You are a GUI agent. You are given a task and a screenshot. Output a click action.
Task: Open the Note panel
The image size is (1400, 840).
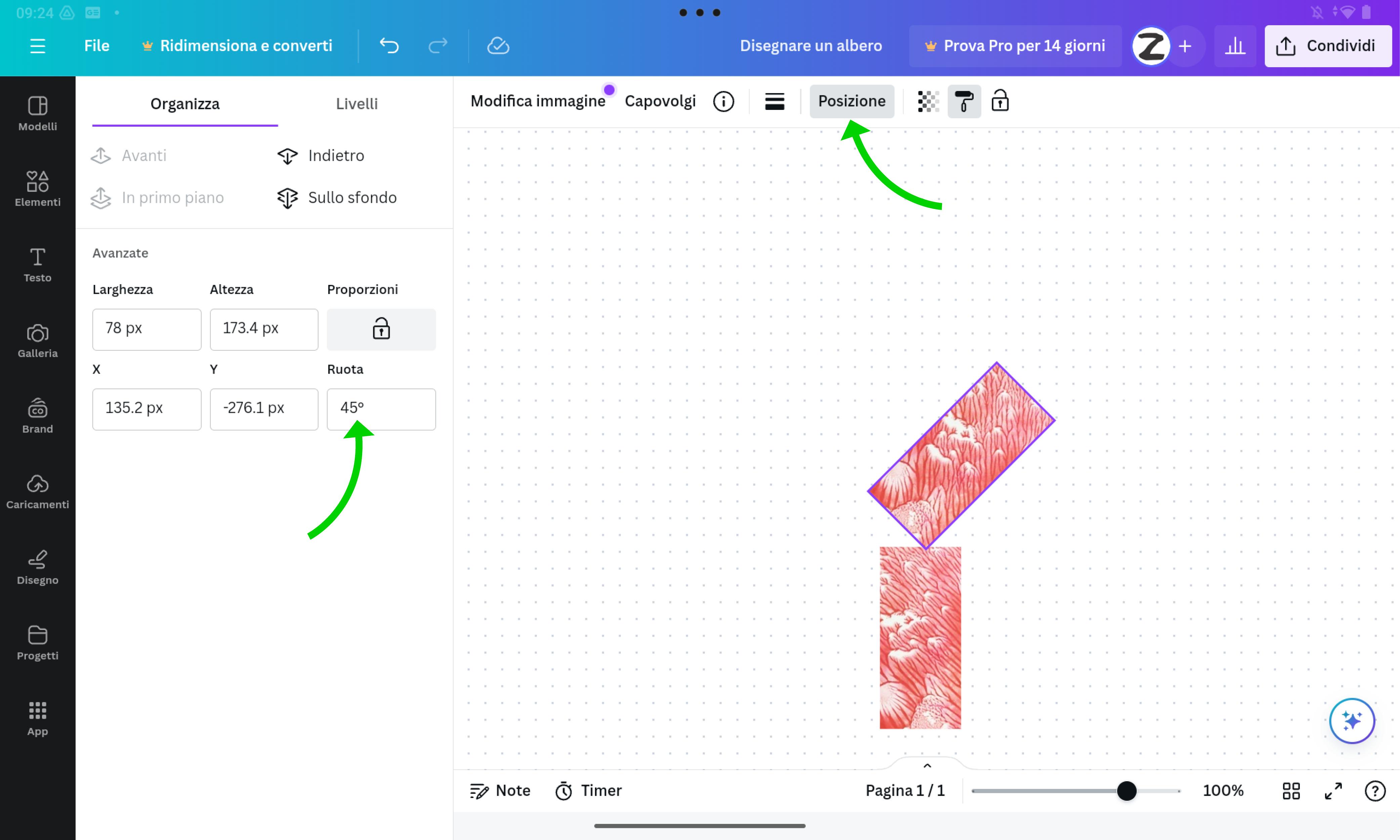[500, 791]
